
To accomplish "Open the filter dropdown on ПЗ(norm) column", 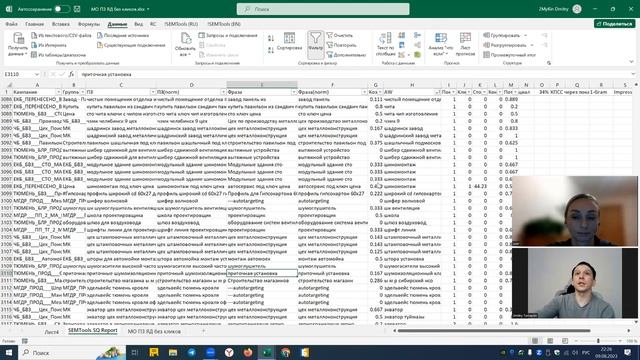I will pos(223,92).
